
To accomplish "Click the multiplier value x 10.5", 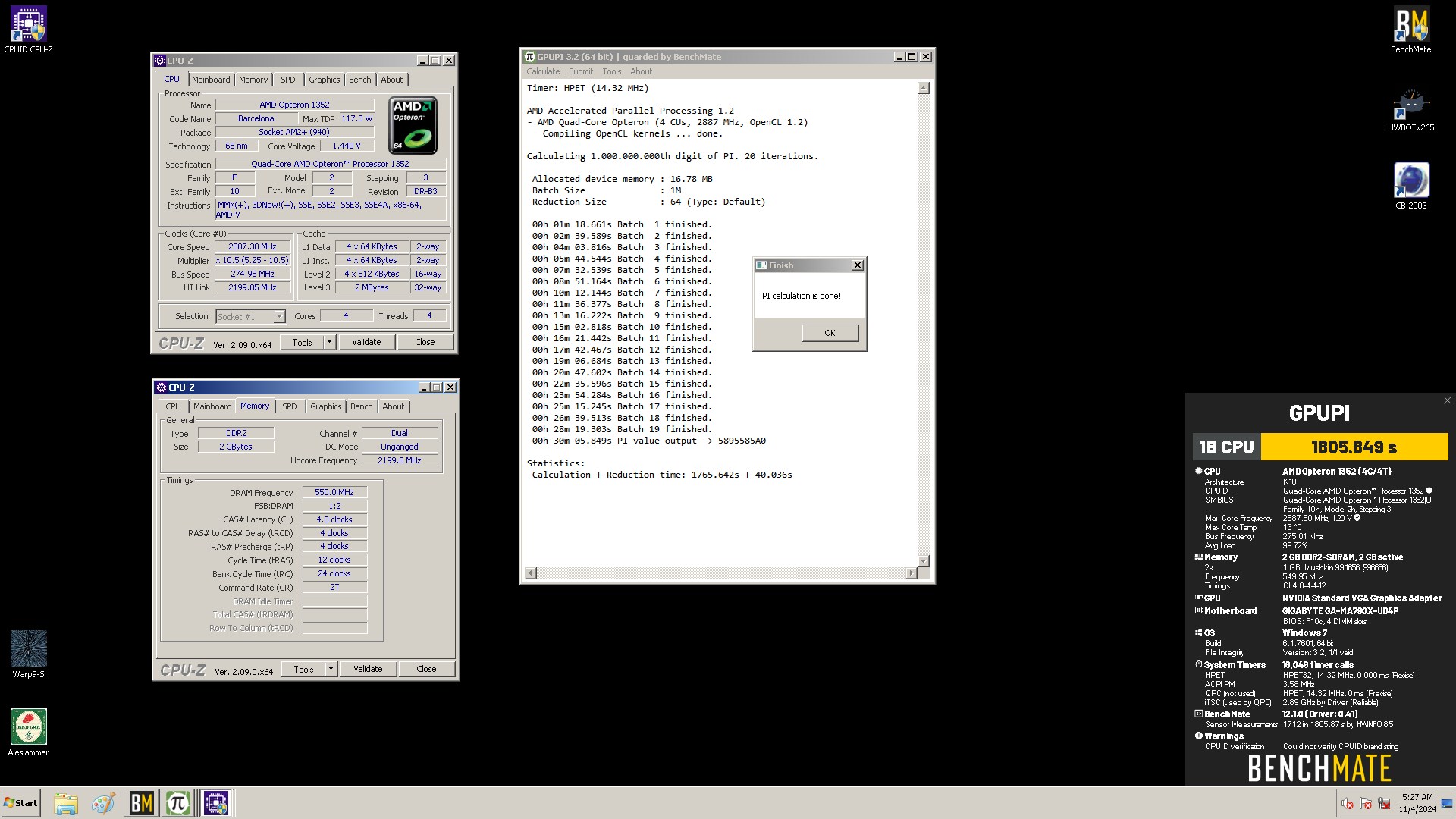I will (x=253, y=261).
